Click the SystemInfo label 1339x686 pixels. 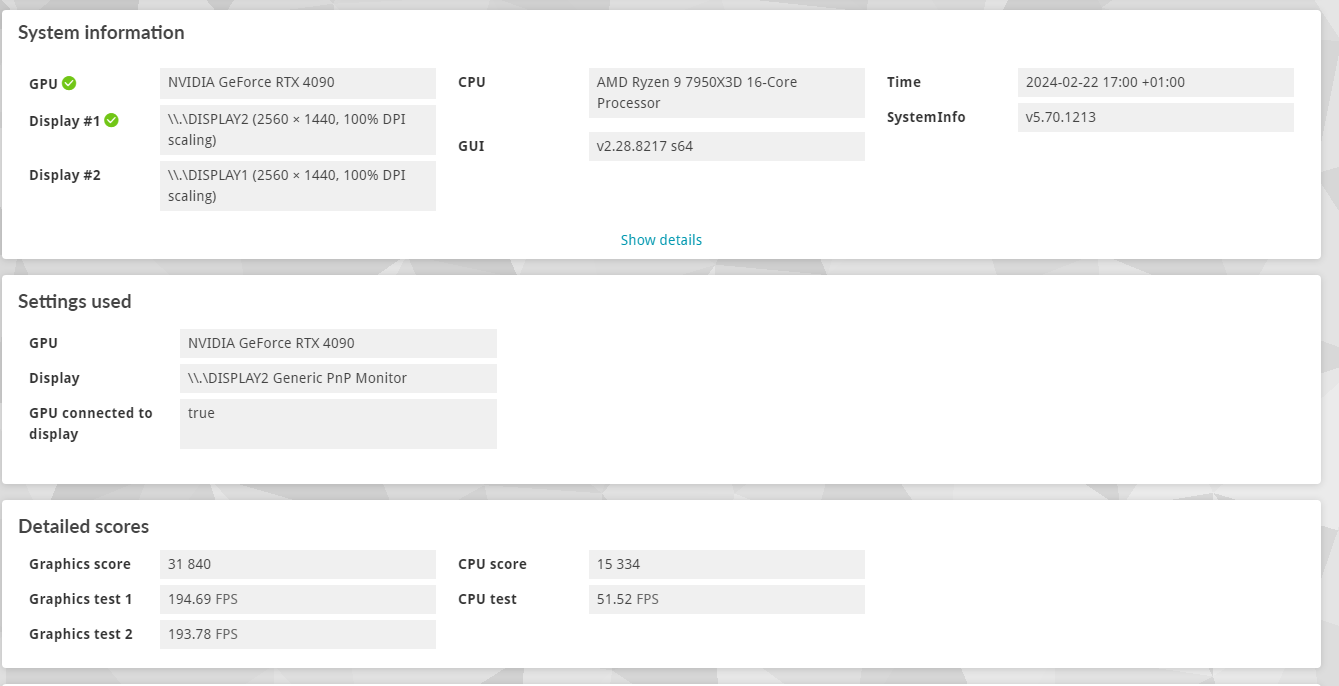pyautogui.click(x=926, y=117)
